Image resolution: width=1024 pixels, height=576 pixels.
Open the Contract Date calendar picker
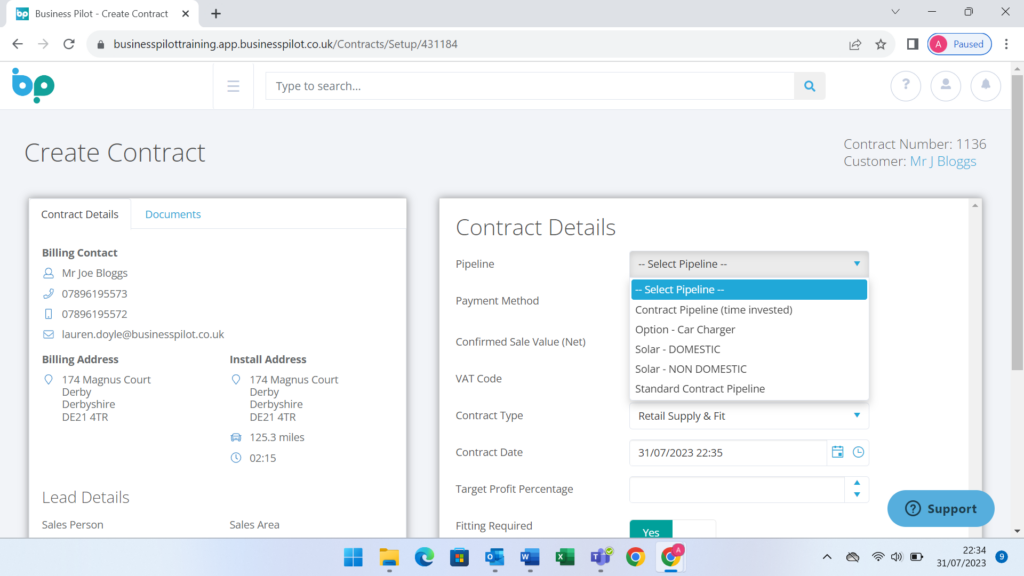[838, 452]
